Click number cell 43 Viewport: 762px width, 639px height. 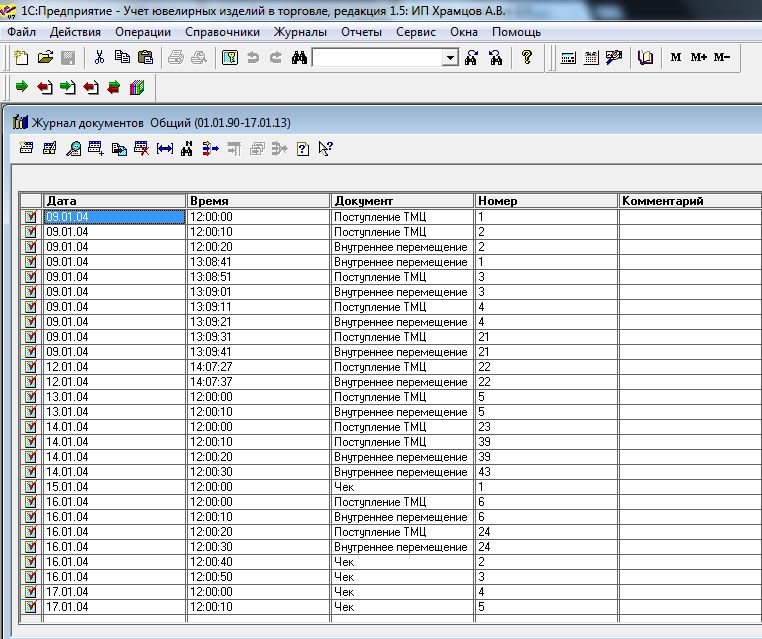pyautogui.click(x=546, y=472)
